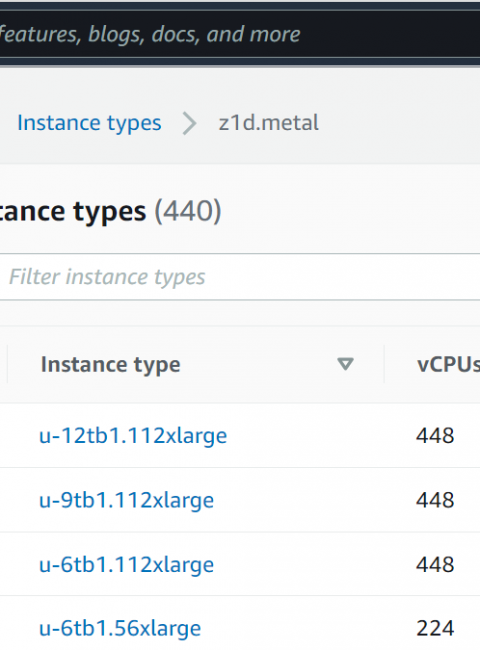
Task: Click the Instance type sort triangle icon
Action: click(x=345, y=364)
